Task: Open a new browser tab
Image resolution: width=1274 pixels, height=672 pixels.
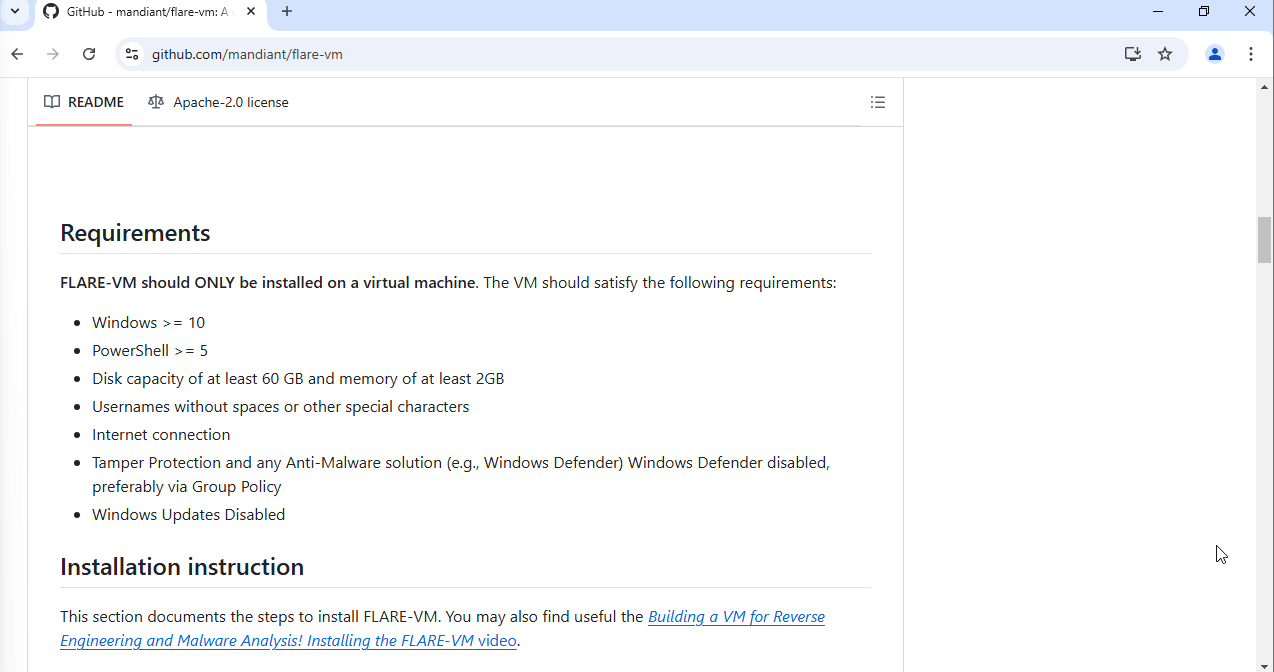Action: click(x=287, y=12)
